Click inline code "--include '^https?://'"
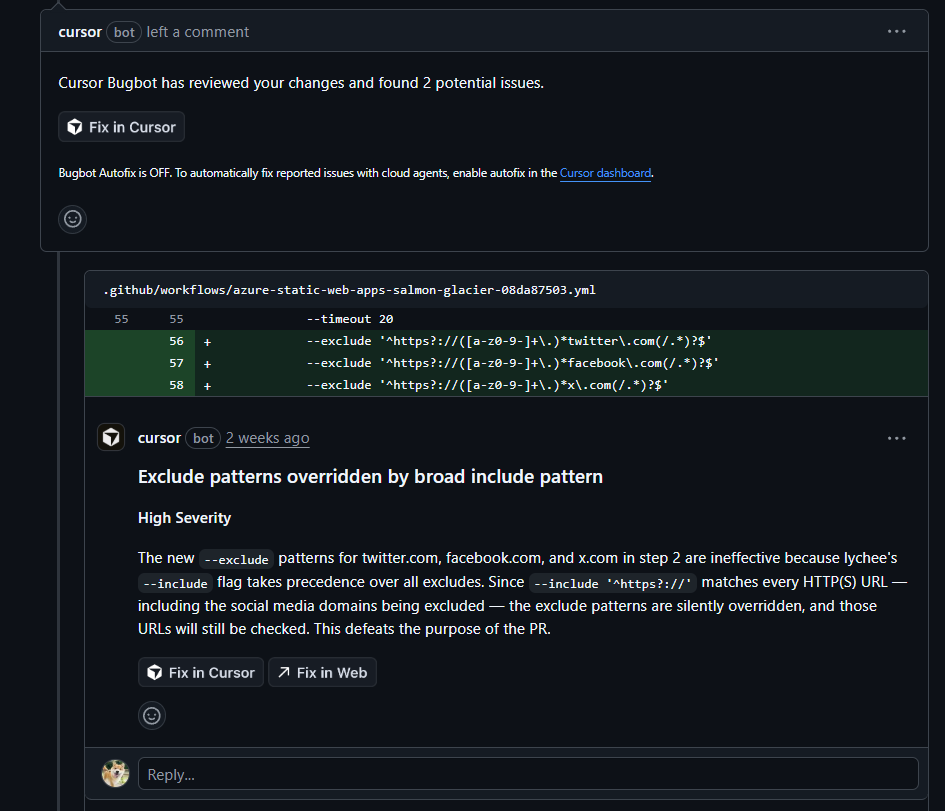The width and height of the screenshot is (945, 811). point(612,583)
